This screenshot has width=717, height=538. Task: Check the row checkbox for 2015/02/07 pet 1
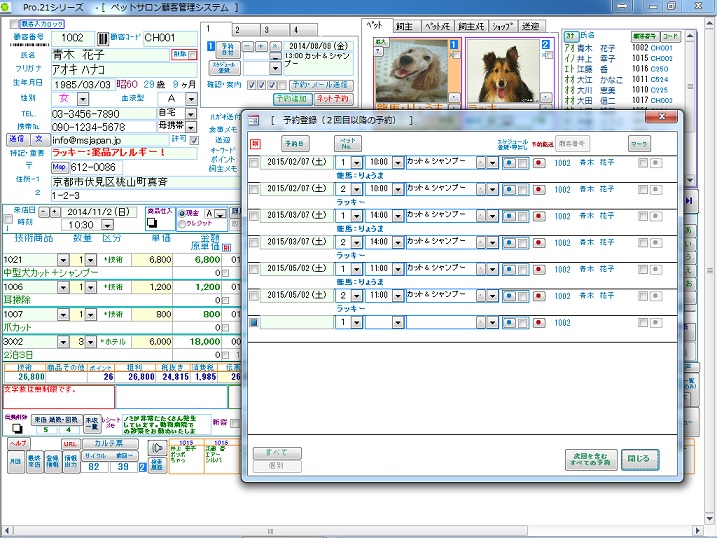pos(254,162)
